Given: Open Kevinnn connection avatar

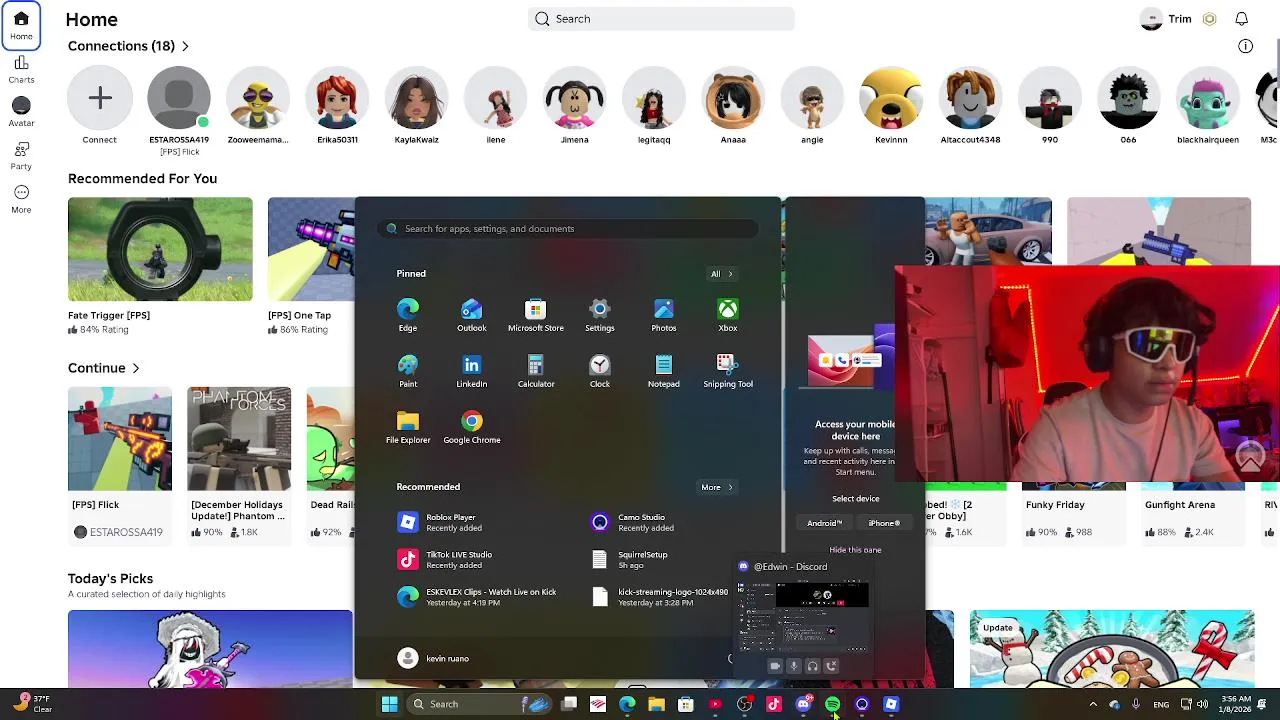Looking at the screenshot, I should point(891,98).
